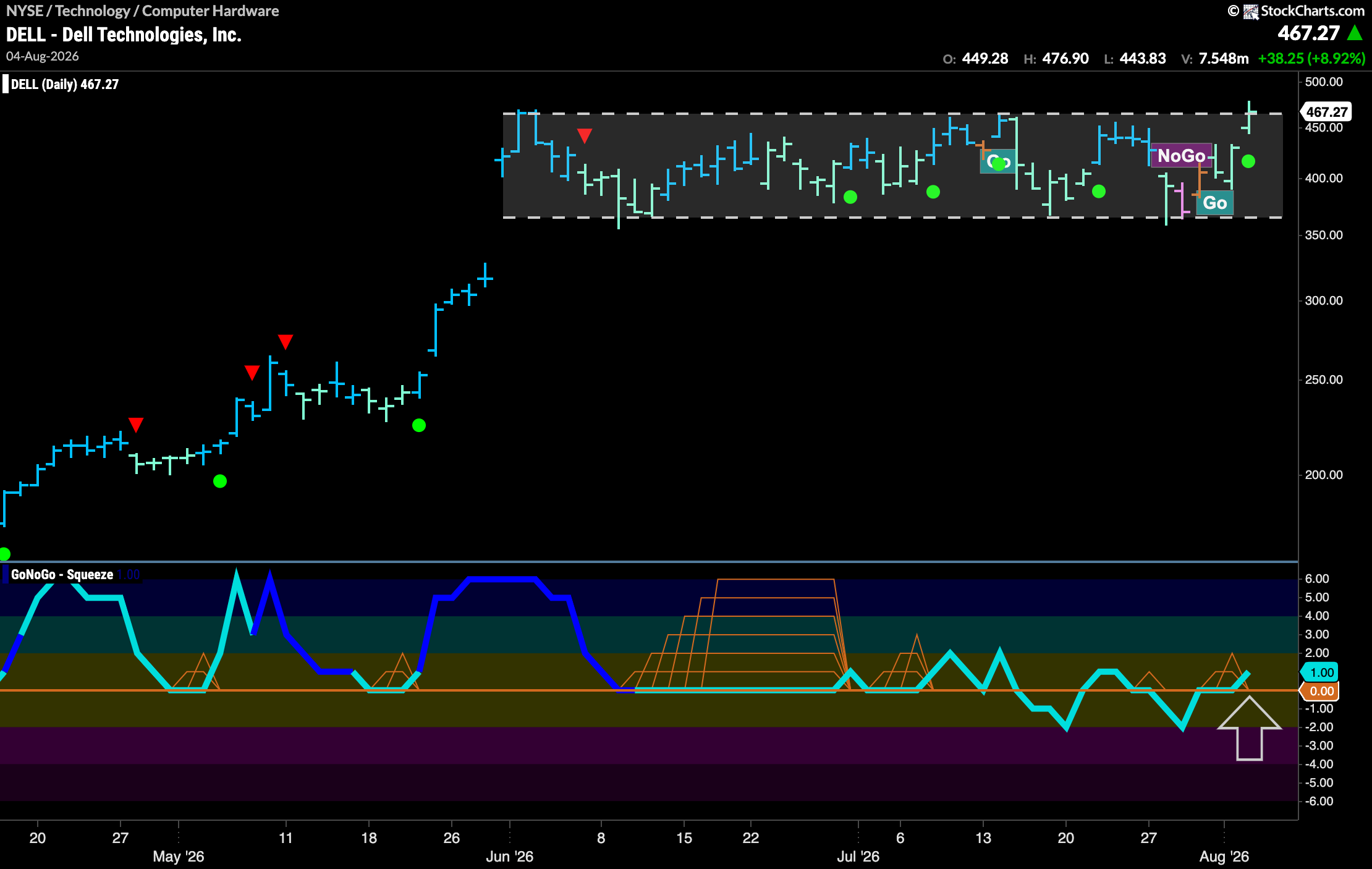Click the DELL - Dell Technologies, Inc. title
This screenshot has height=869, width=1372.
pyautogui.click(x=124, y=35)
